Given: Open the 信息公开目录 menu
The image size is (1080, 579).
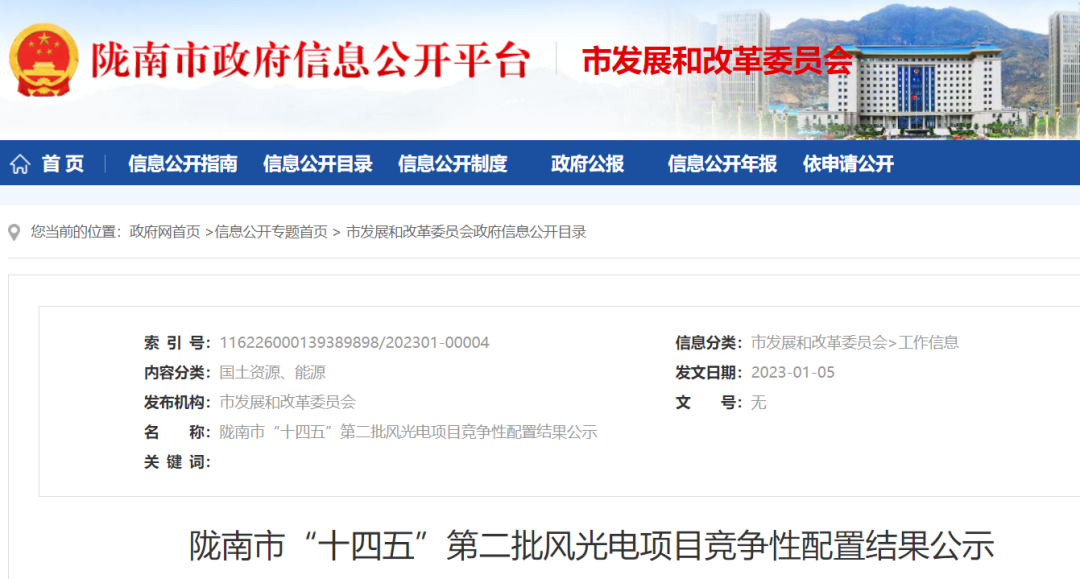Looking at the screenshot, I should tap(318, 163).
